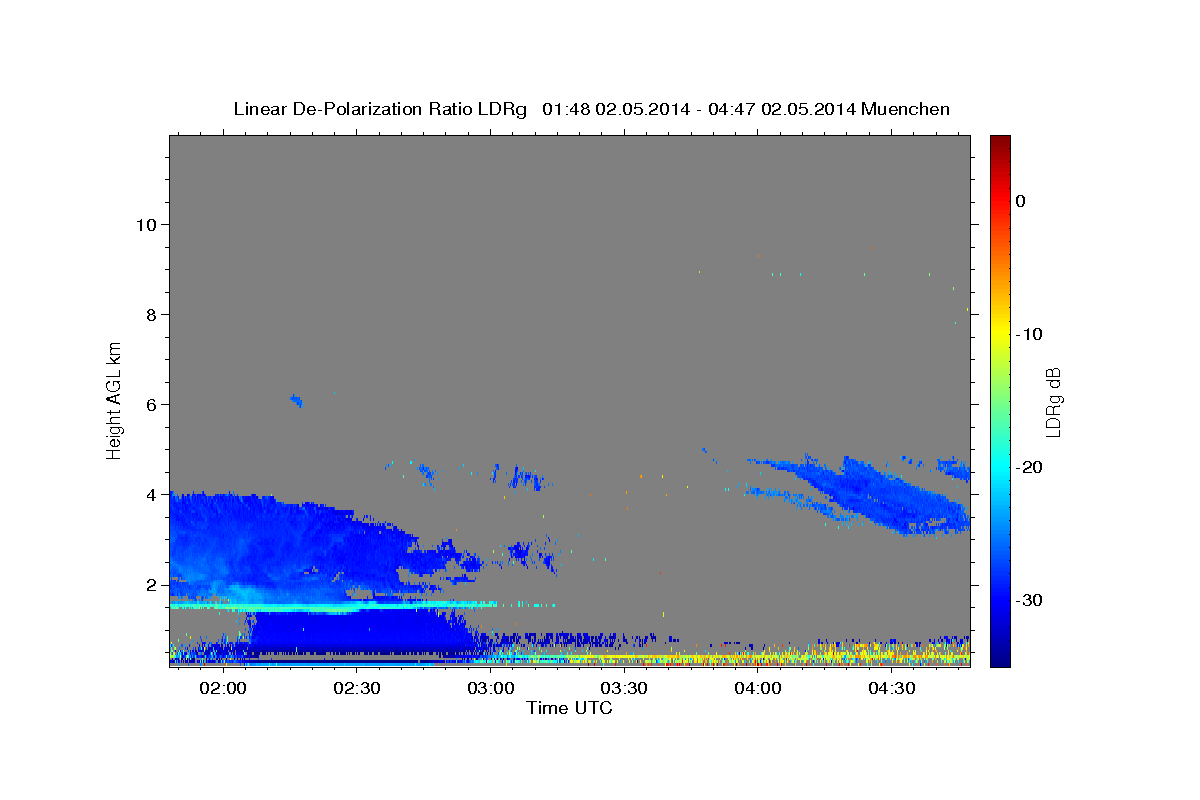The image size is (1200, 800).
Task: Click the height tick label 2
Action: [x=152, y=584]
